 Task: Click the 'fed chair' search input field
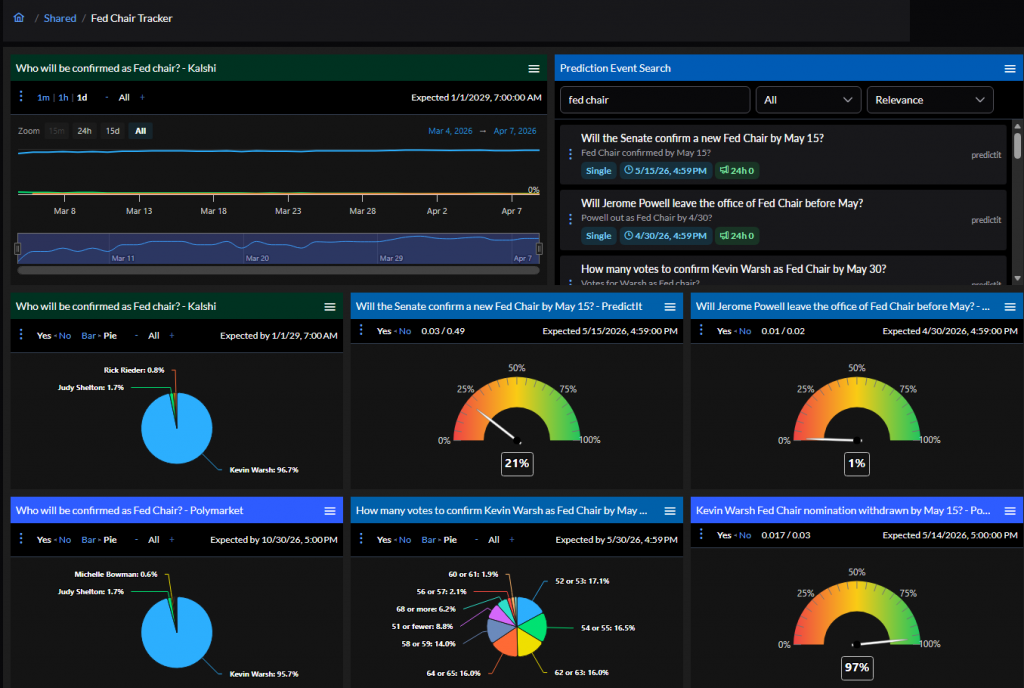[x=654, y=100]
